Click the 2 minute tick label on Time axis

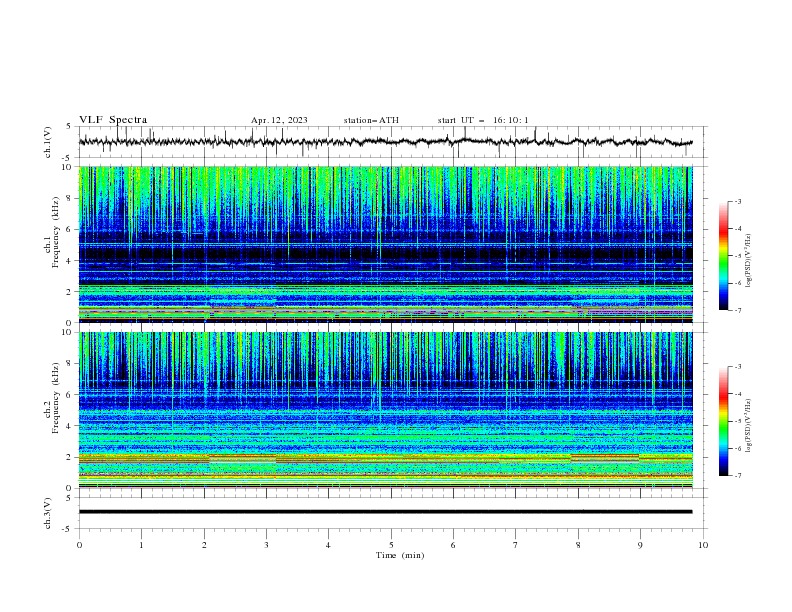(x=204, y=545)
